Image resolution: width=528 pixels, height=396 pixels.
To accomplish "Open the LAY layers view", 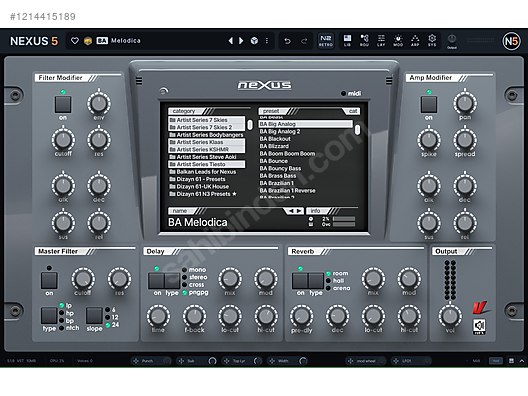I will [381, 40].
